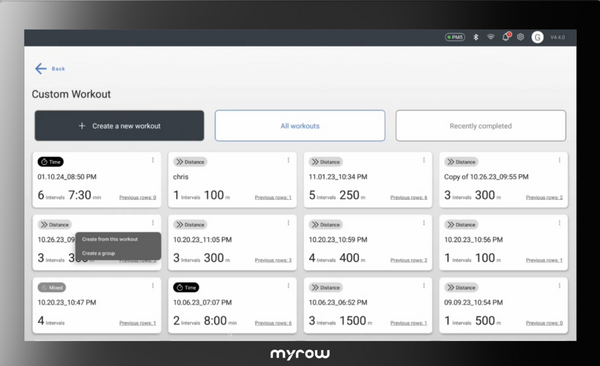Click the G user profile avatar
Image resolution: width=600 pixels, height=366 pixels.
point(537,37)
